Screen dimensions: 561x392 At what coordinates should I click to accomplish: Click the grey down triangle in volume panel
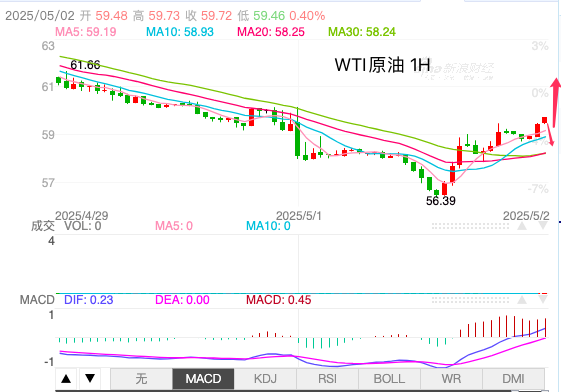(543, 226)
